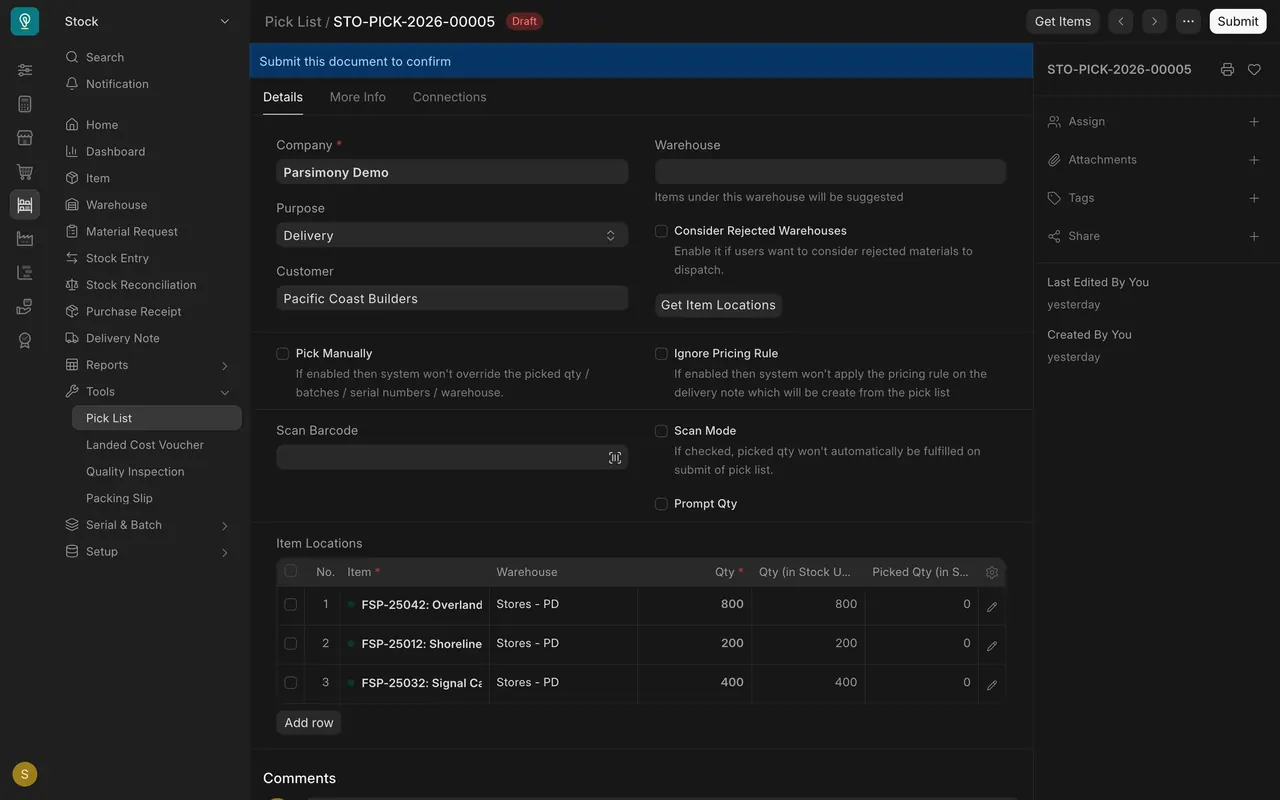Enable Consider Rejected Warehouses checkbox

pos(661,231)
